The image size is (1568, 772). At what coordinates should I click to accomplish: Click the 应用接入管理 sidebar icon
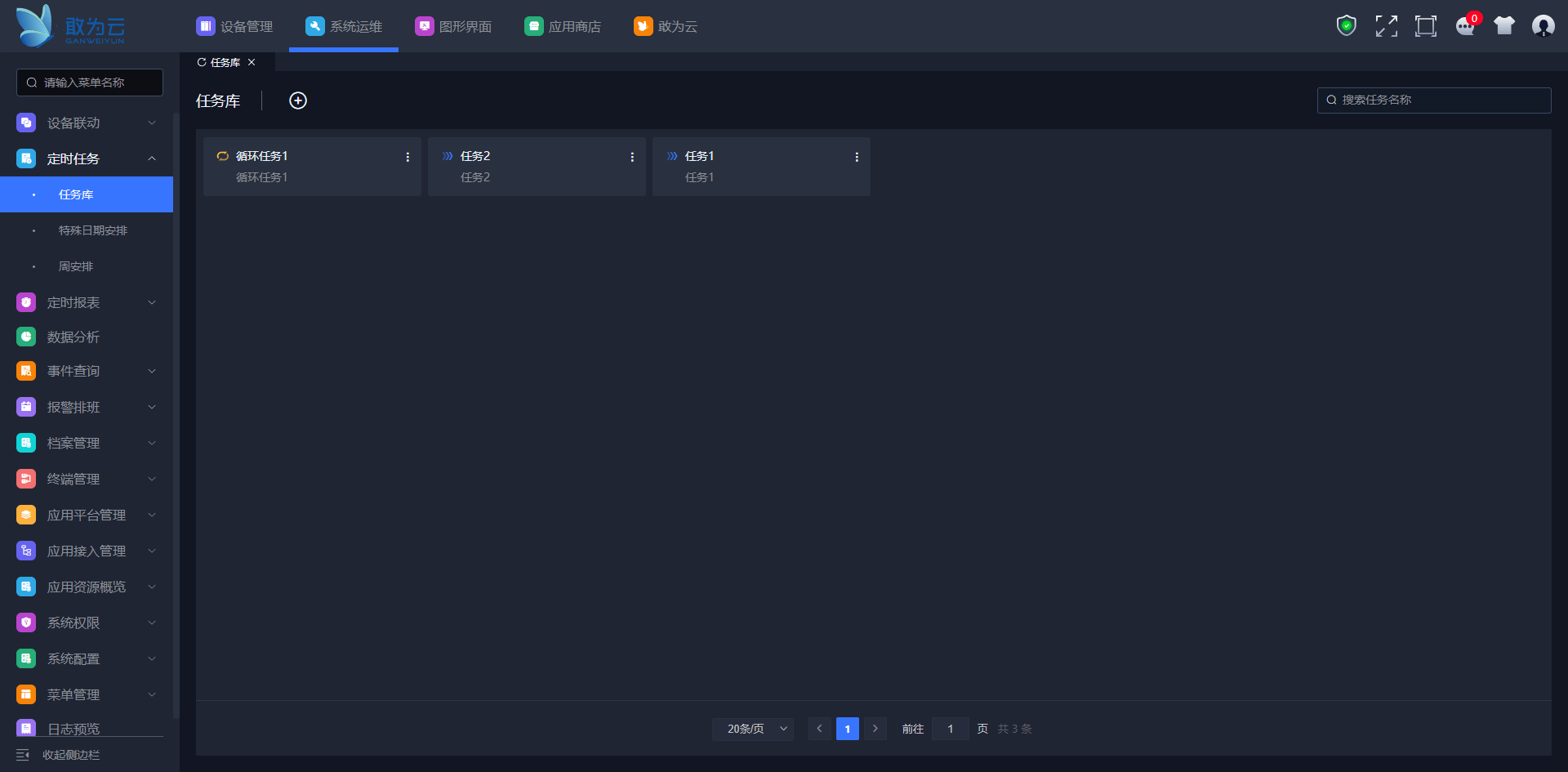(26, 551)
